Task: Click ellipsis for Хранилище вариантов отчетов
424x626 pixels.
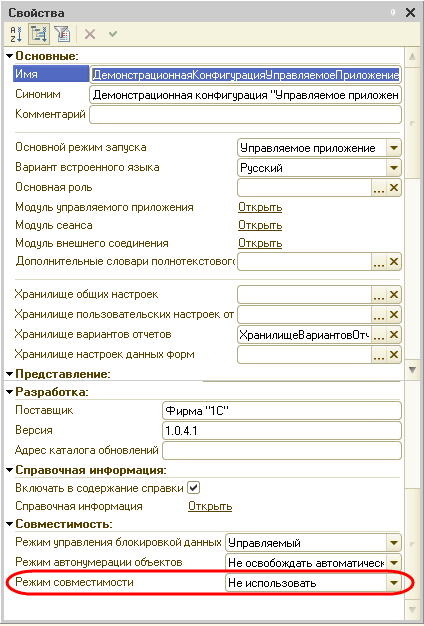Action: [379, 335]
